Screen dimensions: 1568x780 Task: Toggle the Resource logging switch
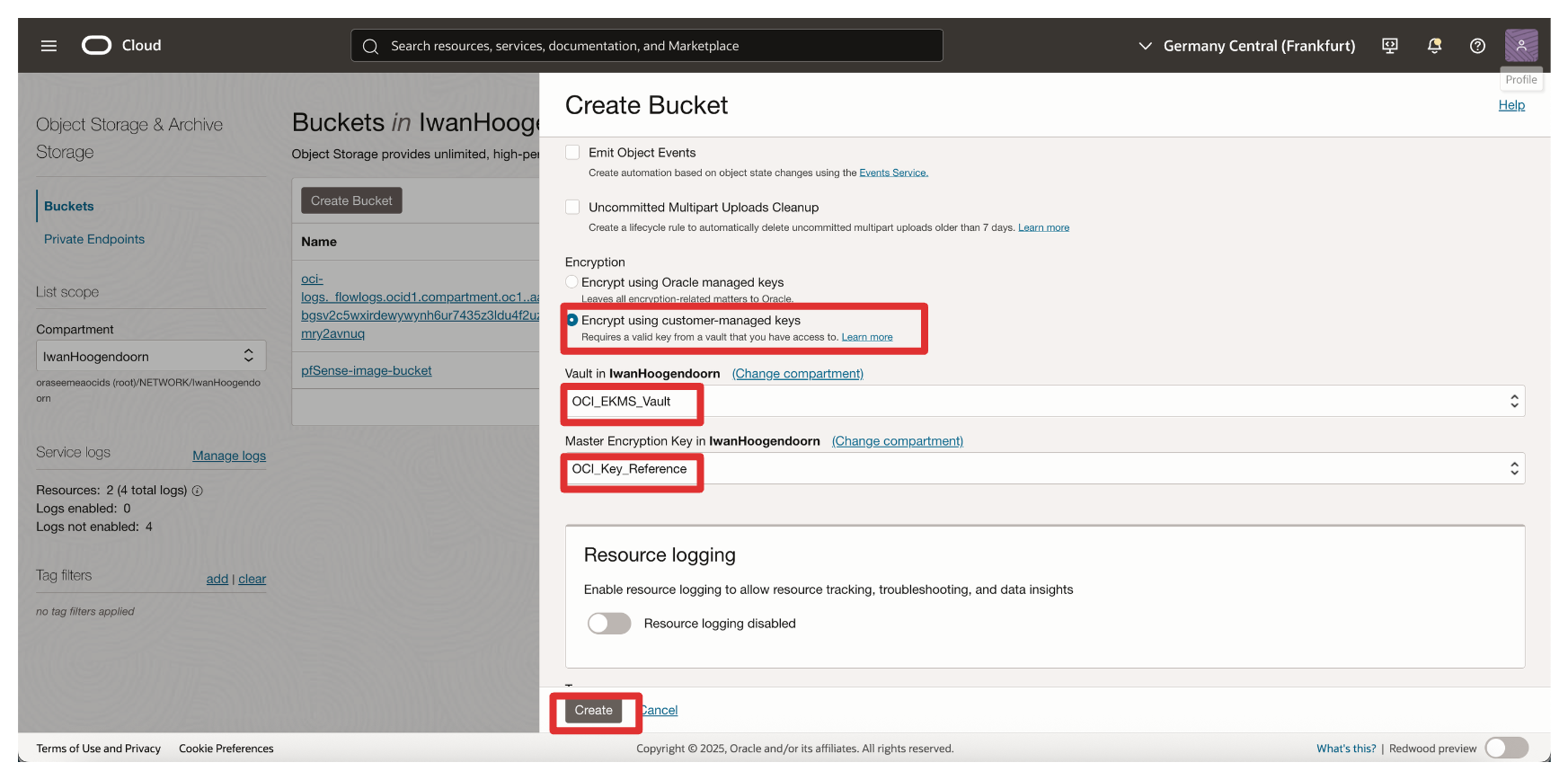click(x=609, y=624)
